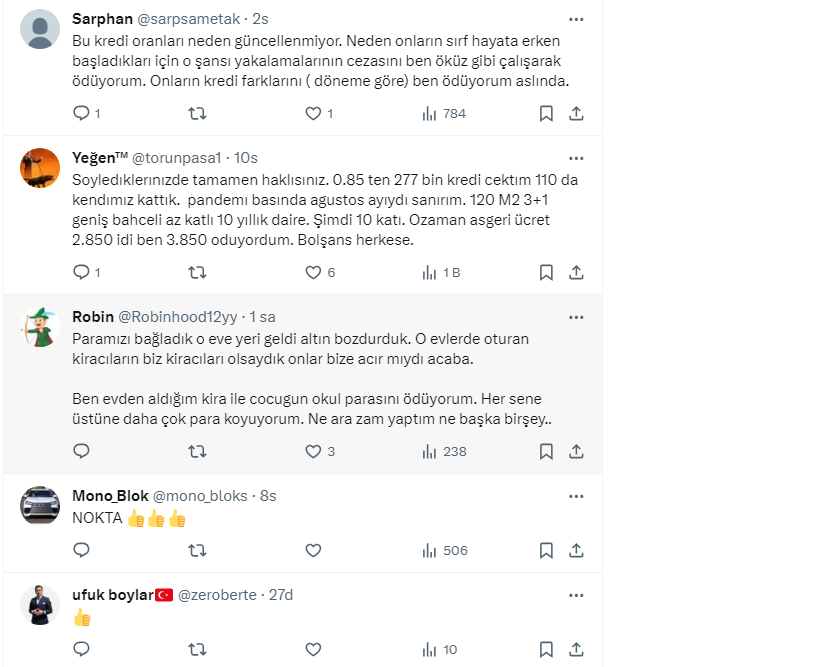
Task: Share Robin's tweet
Action: pos(576,451)
